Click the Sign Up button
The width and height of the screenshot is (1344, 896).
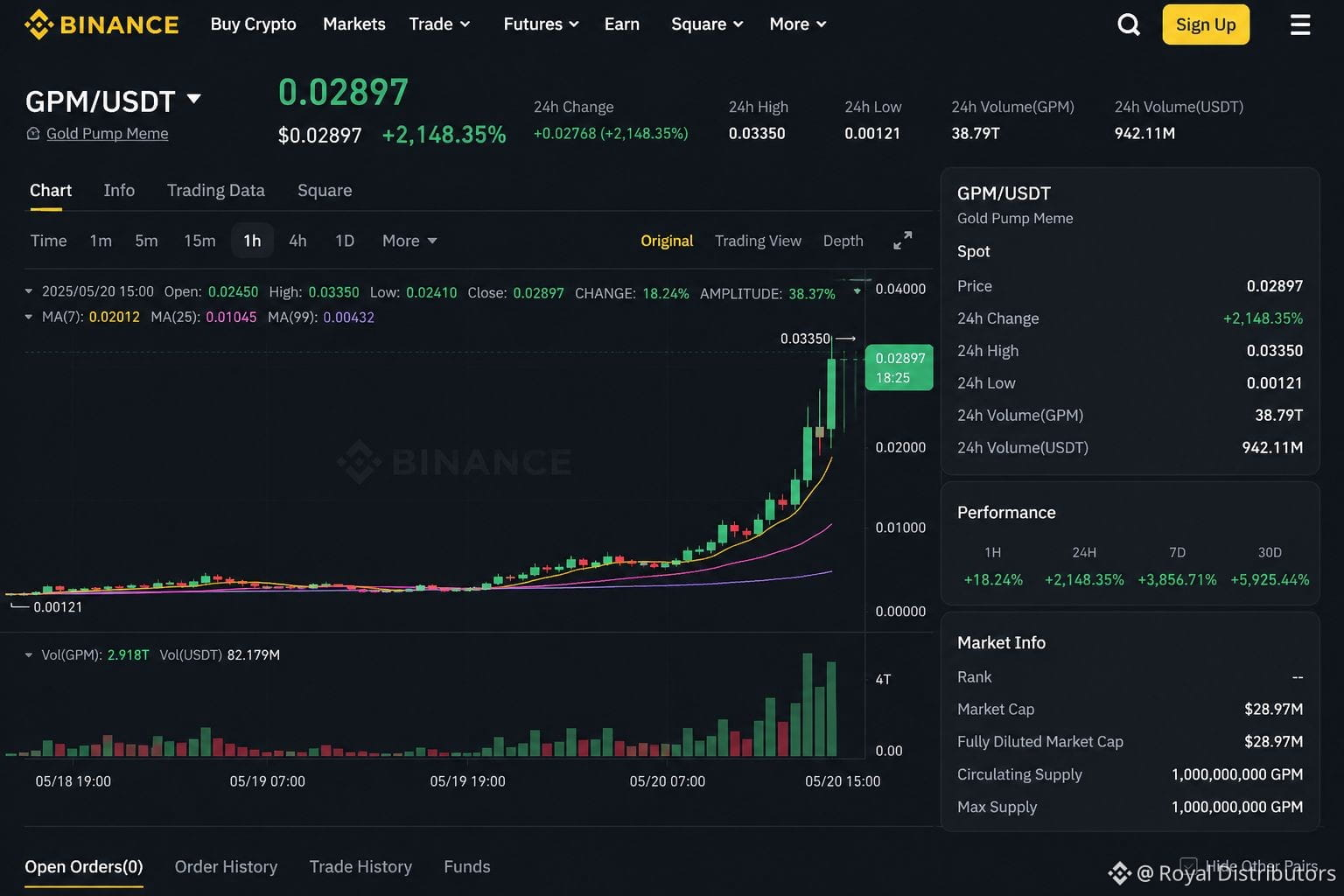[x=1206, y=24]
